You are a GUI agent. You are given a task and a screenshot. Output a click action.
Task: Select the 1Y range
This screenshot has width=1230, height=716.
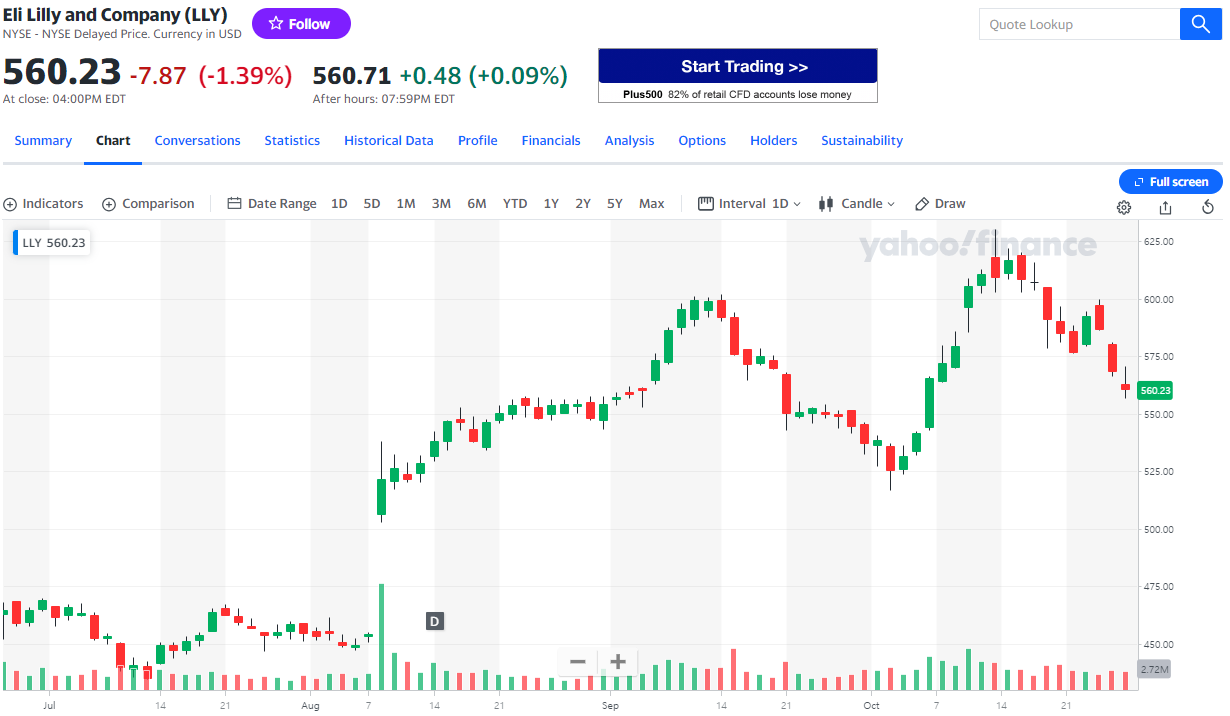pyautogui.click(x=551, y=203)
